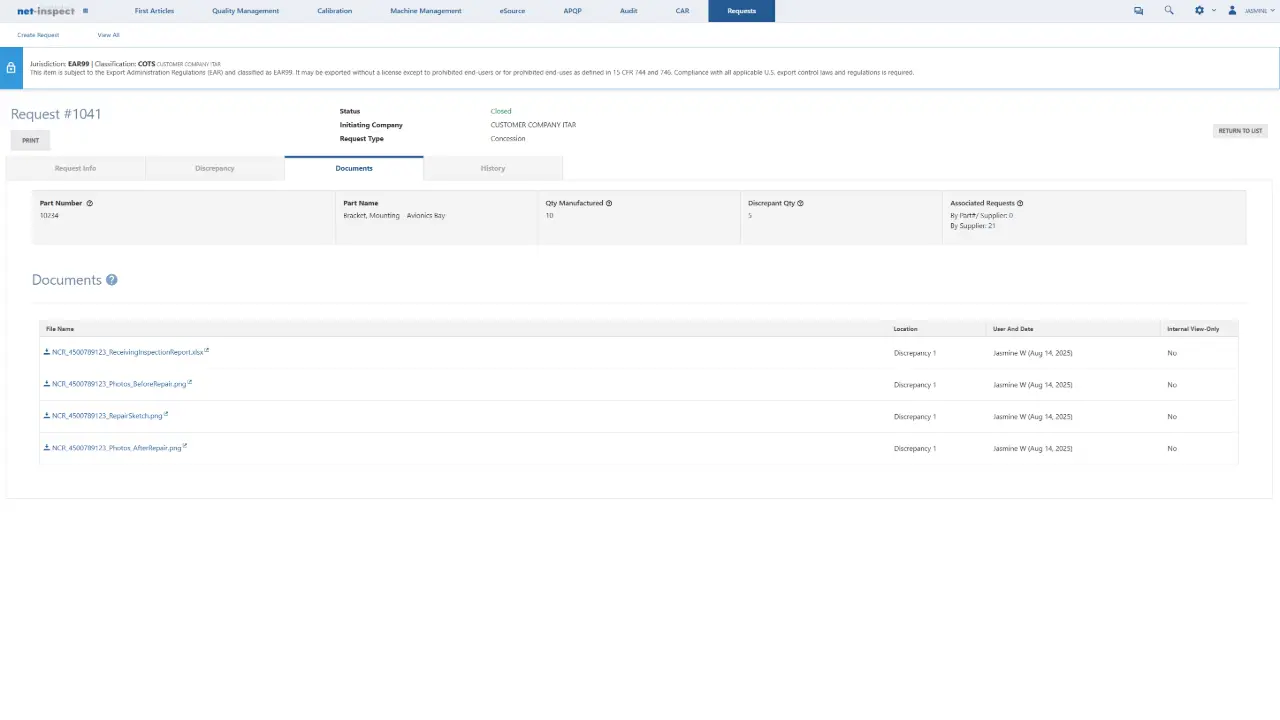
Task: Open the History tab
Action: (492, 168)
